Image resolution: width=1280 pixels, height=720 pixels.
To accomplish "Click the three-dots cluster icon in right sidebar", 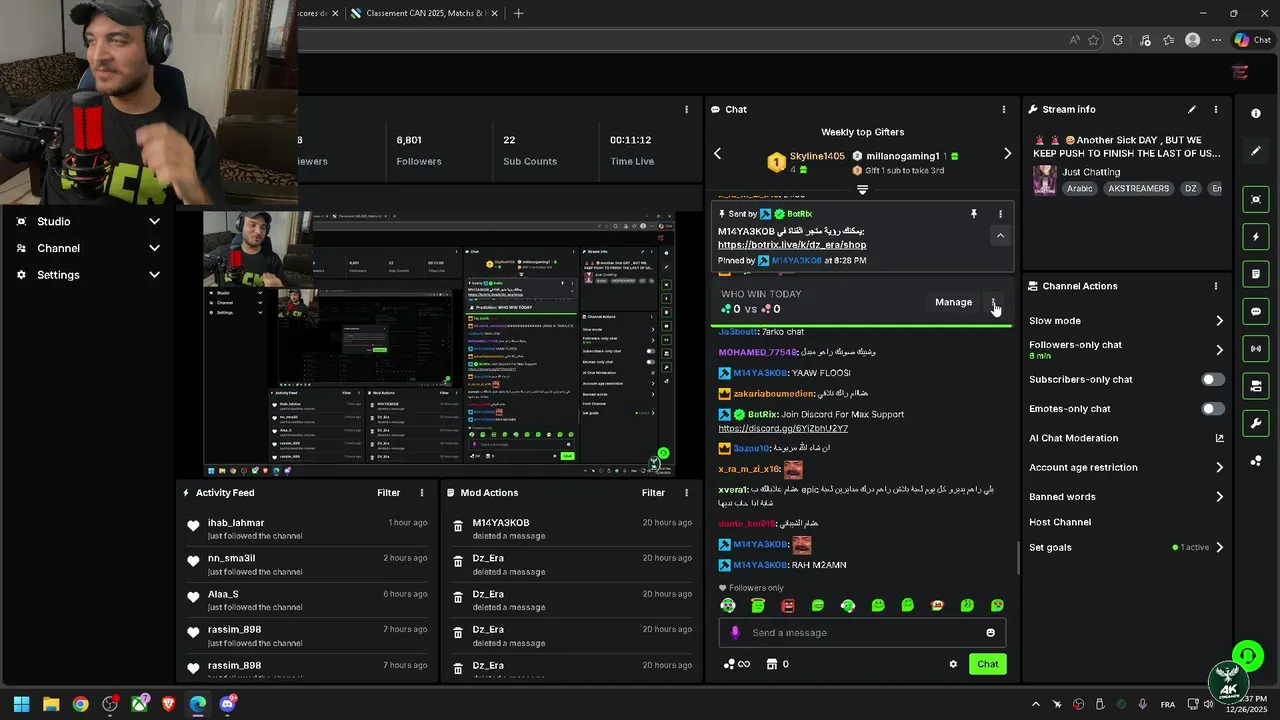I will [x=1256, y=461].
